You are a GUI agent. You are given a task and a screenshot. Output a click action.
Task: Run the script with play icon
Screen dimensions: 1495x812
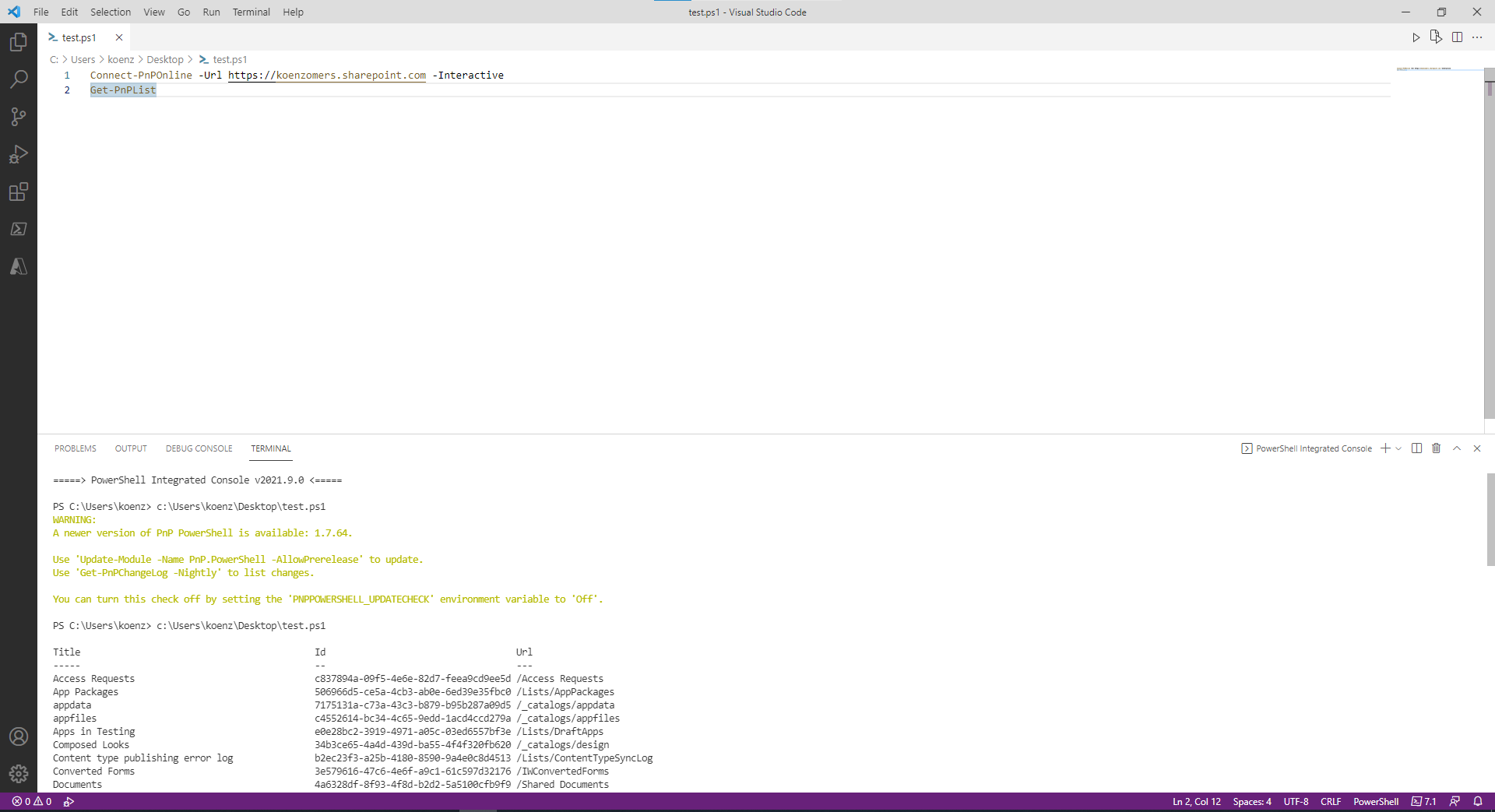pyautogui.click(x=1416, y=37)
